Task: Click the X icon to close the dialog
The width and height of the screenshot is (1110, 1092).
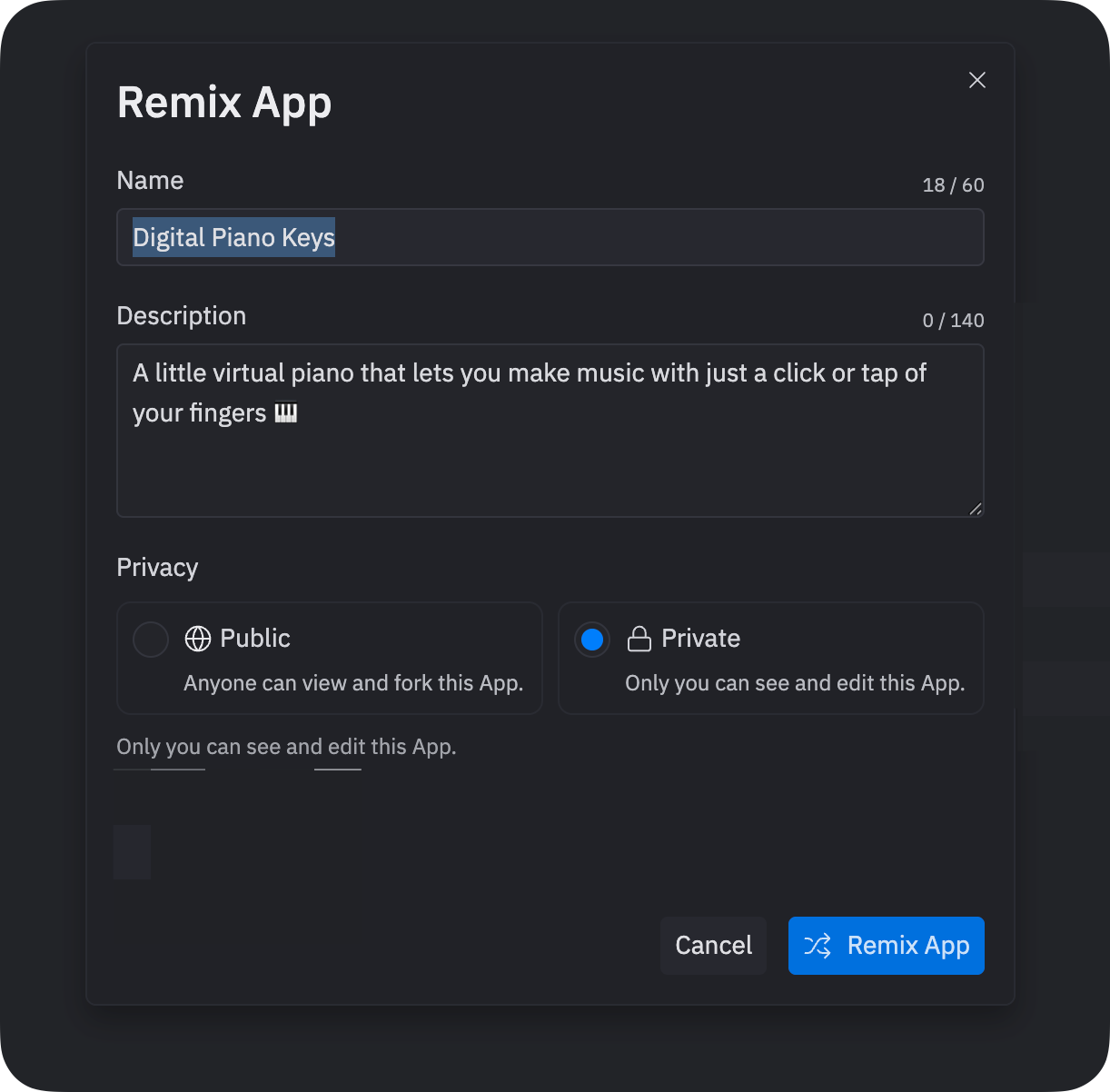Action: [977, 80]
